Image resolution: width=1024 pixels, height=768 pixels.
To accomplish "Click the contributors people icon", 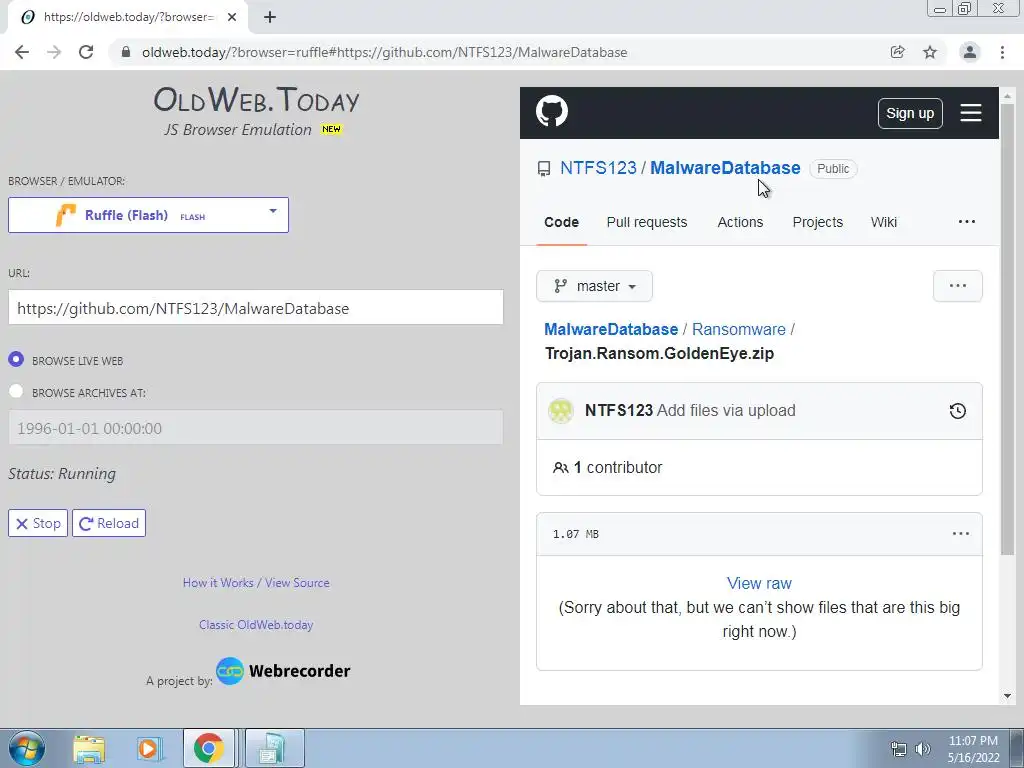I will click(x=560, y=468).
